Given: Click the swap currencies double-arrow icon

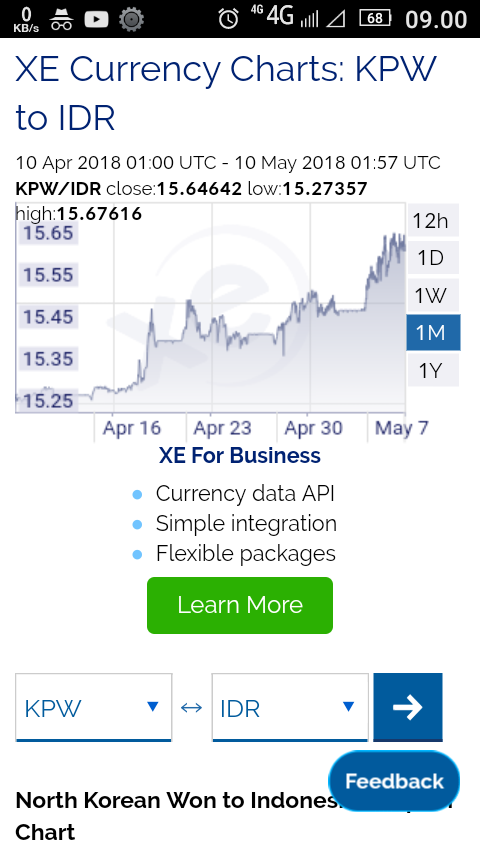Looking at the screenshot, I should 191,707.
